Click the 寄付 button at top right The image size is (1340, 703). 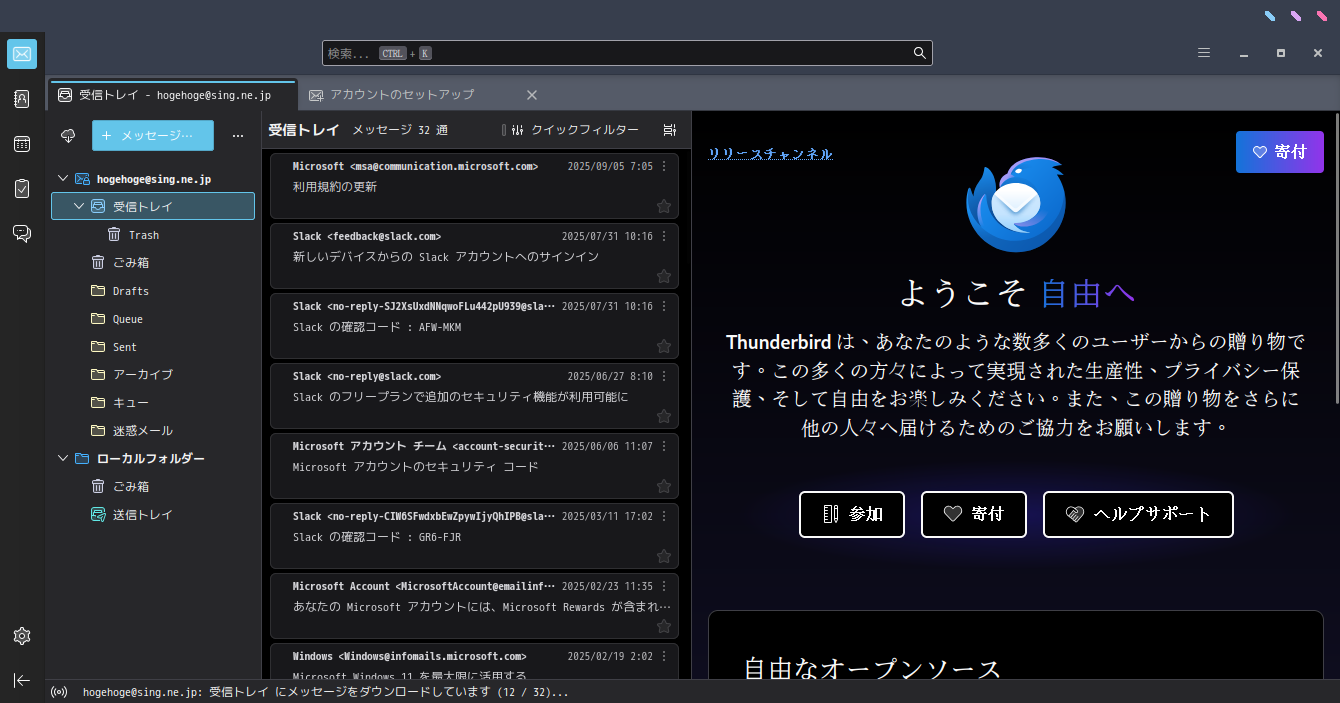click(1280, 152)
